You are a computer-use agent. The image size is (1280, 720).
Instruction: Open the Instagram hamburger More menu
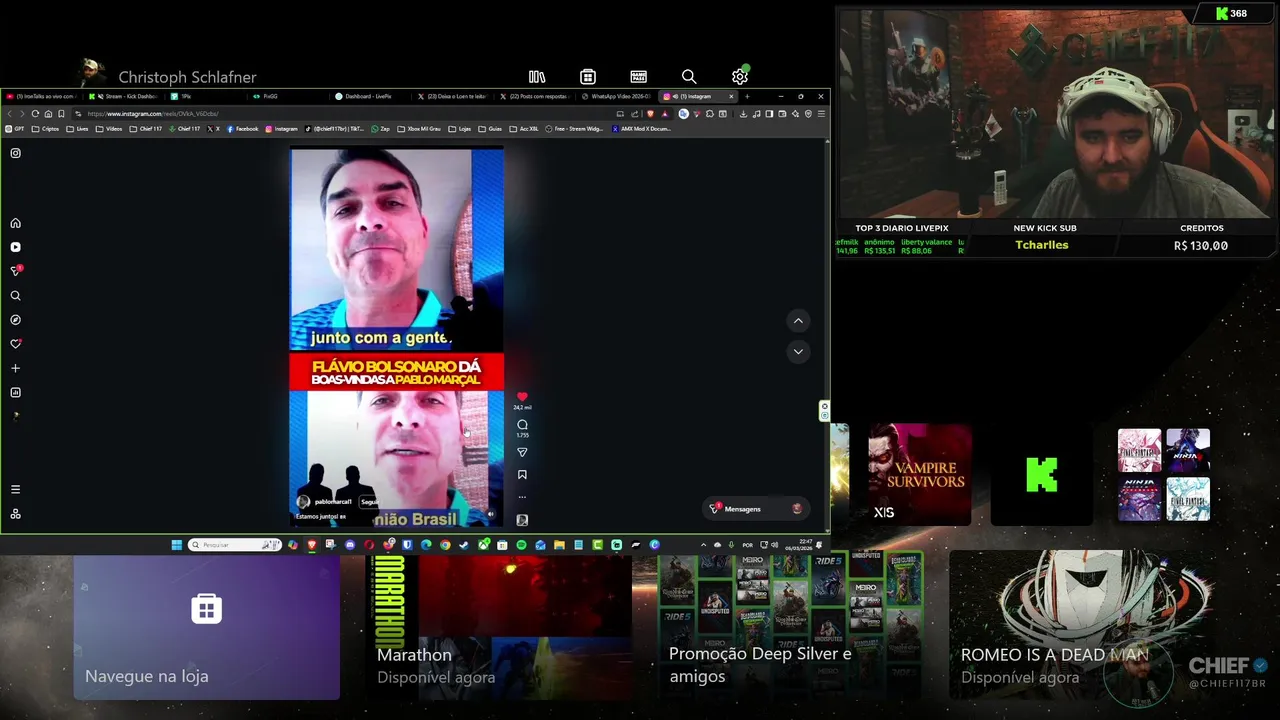click(x=15, y=489)
